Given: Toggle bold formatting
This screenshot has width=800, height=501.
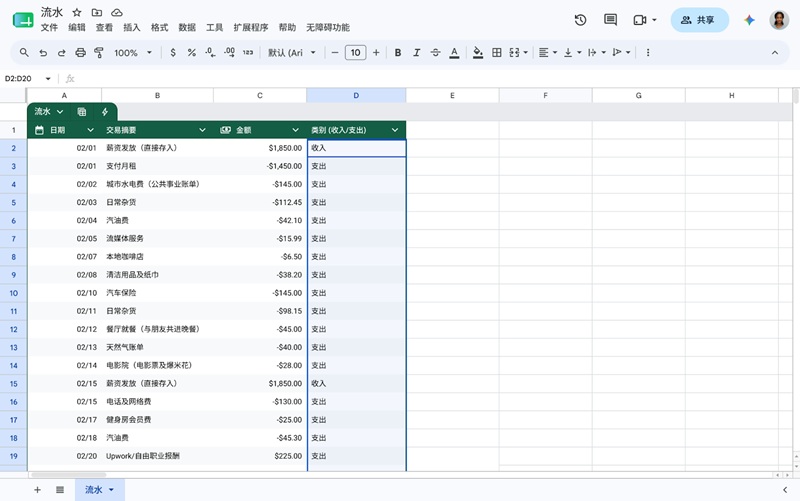Looking at the screenshot, I should click(398, 53).
